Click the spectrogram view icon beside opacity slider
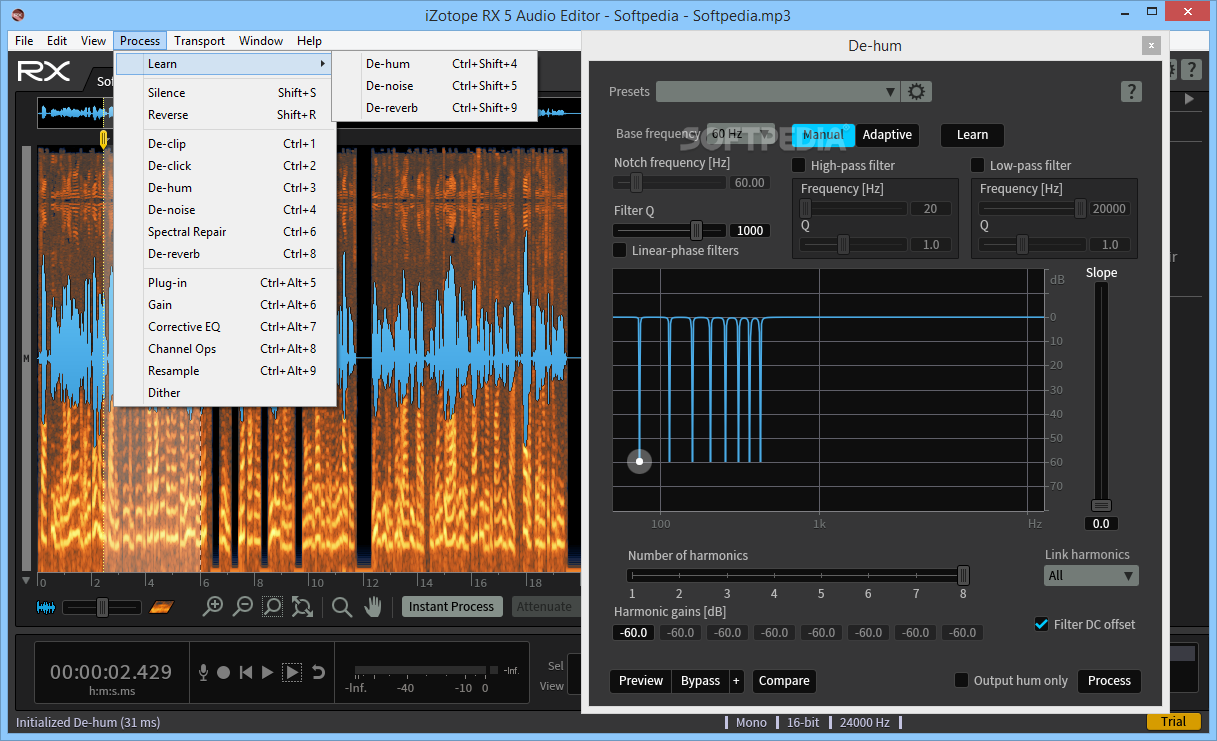 pos(161,607)
